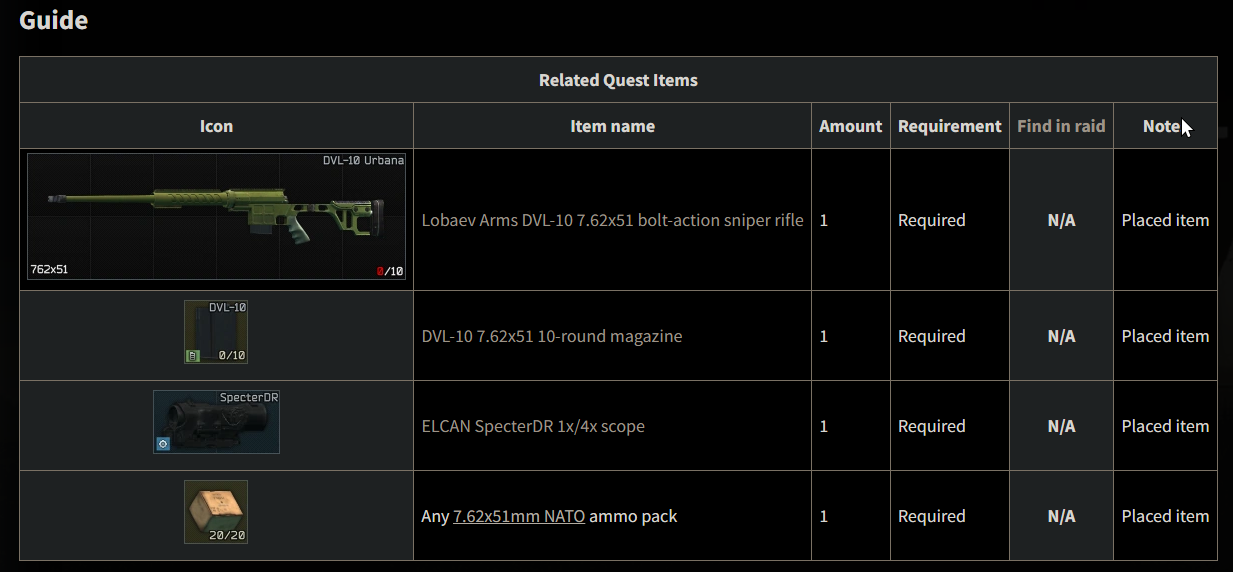Click the 0/10 ammo counter on rifle
This screenshot has width=1233, height=572.
(390, 271)
